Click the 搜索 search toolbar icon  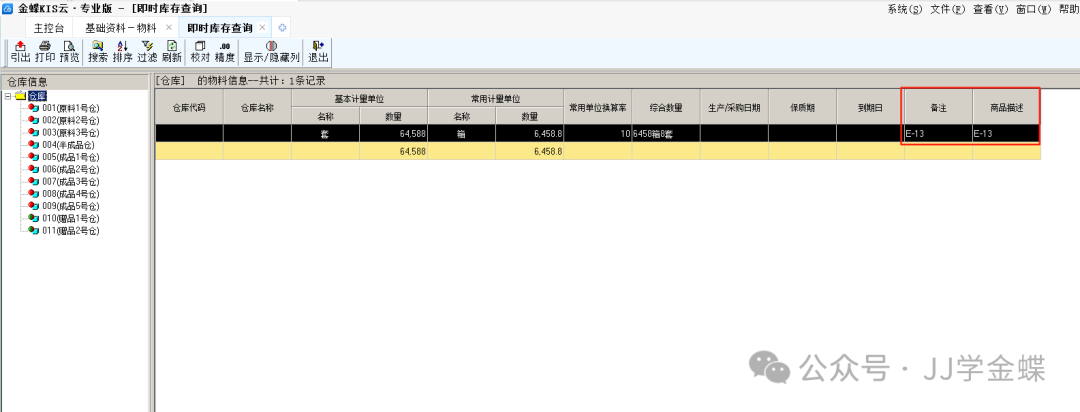click(98, 52)
